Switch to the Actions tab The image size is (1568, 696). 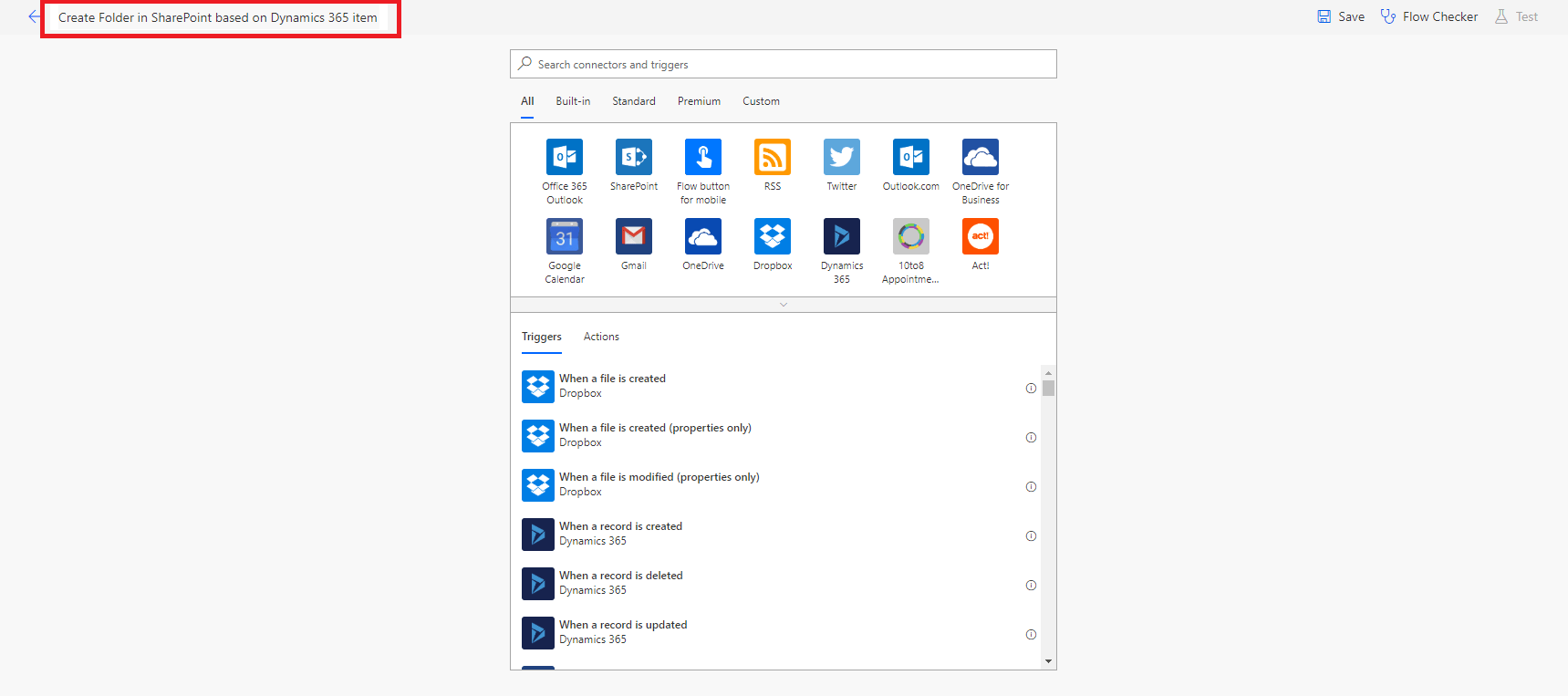(601, 337)
